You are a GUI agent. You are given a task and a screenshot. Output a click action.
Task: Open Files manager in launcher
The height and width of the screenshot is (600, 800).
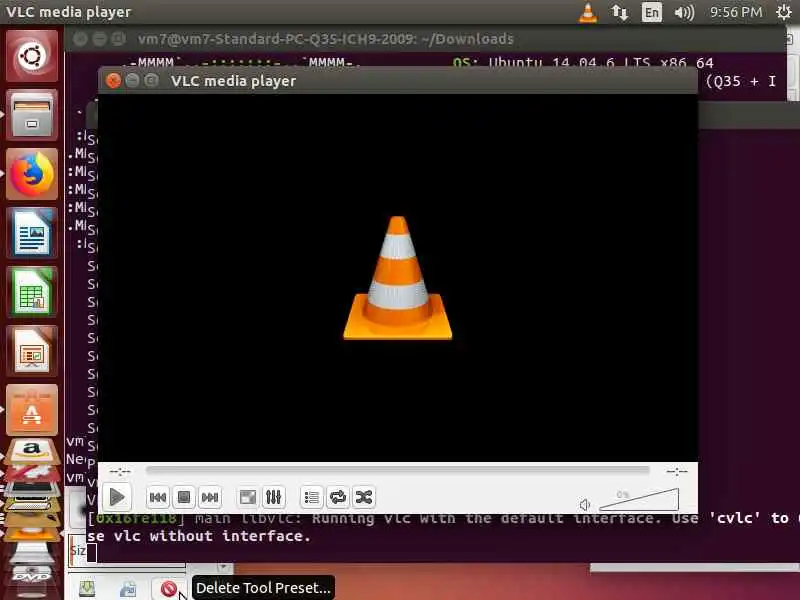(x=32, y=115)
